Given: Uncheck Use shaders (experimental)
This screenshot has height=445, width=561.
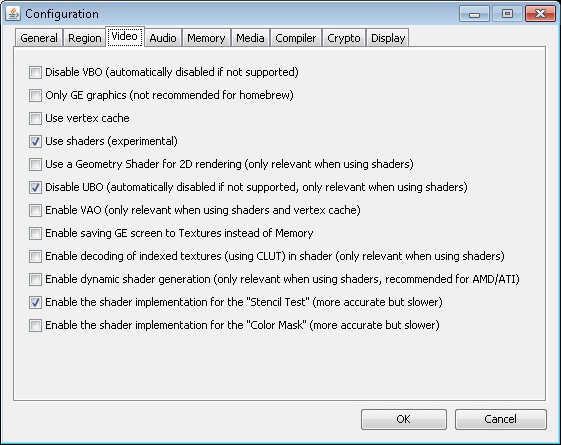Looking at the screenshot, I should click(x=35, y=141).
